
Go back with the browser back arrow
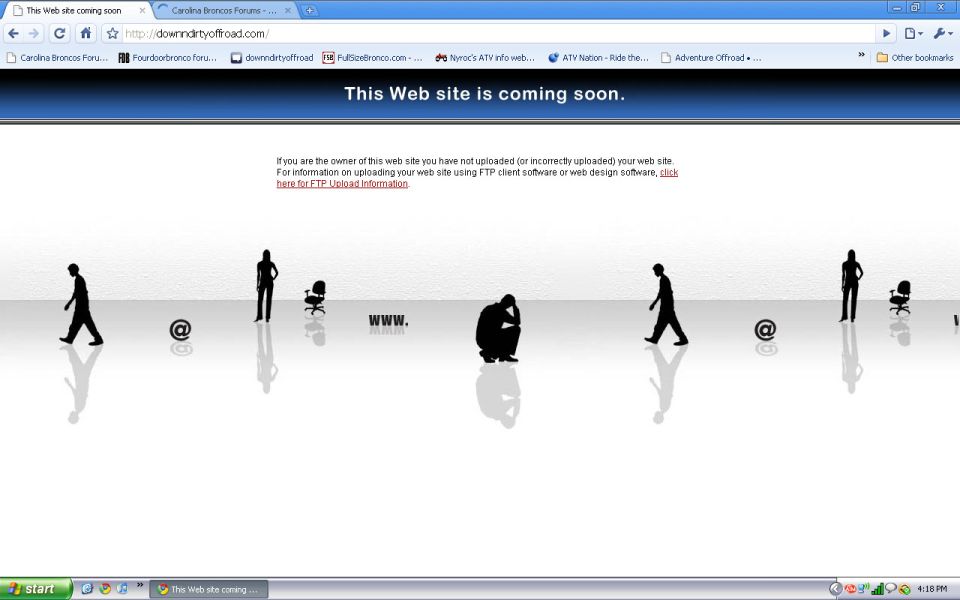pyautogui.click(x=13, y=34)
